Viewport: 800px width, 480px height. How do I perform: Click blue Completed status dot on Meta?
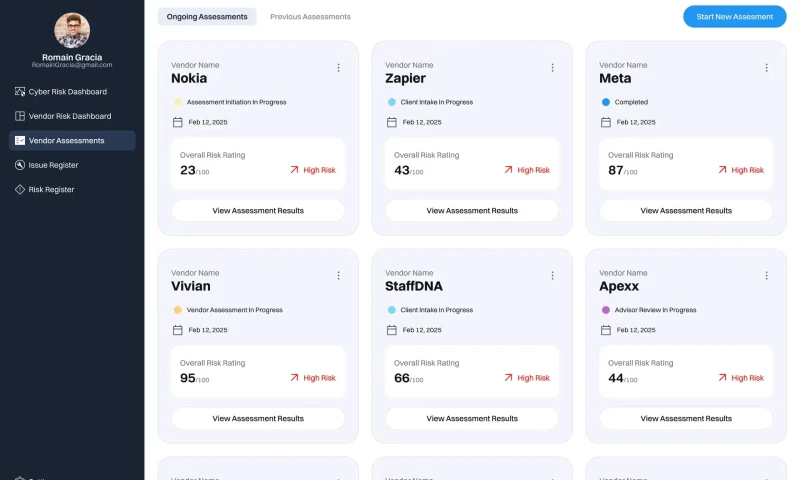606,102
